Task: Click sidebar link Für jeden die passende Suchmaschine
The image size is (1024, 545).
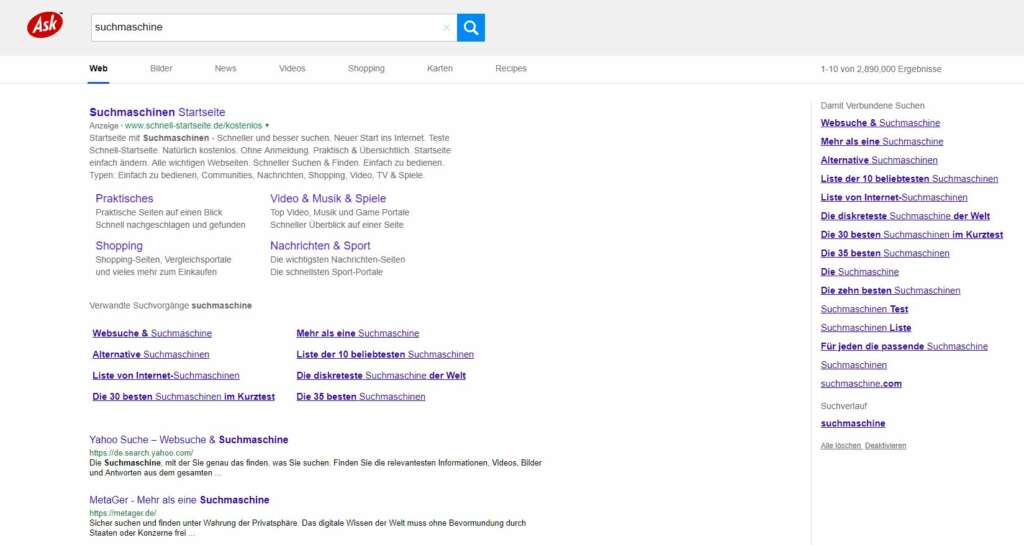Action: (x=904, y=347)
